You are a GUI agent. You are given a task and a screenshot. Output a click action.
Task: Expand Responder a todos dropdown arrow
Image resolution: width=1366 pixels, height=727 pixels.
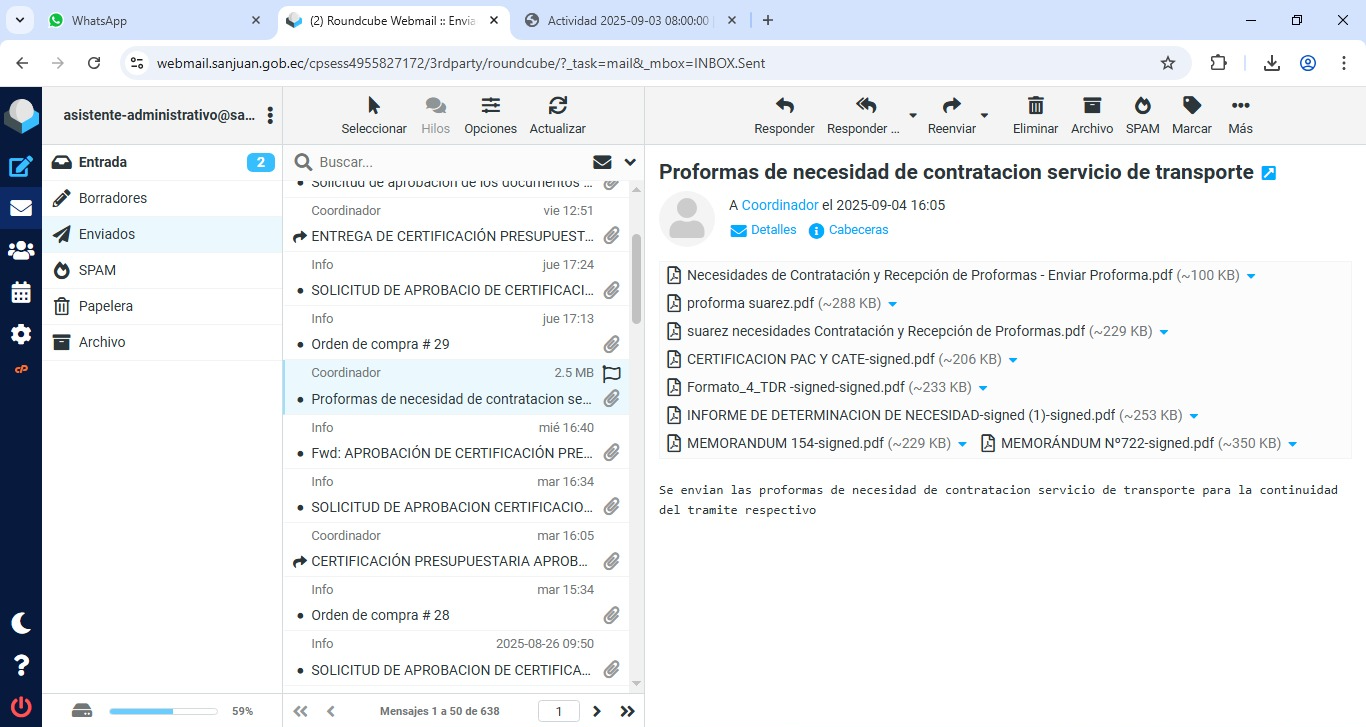[912, 115]
